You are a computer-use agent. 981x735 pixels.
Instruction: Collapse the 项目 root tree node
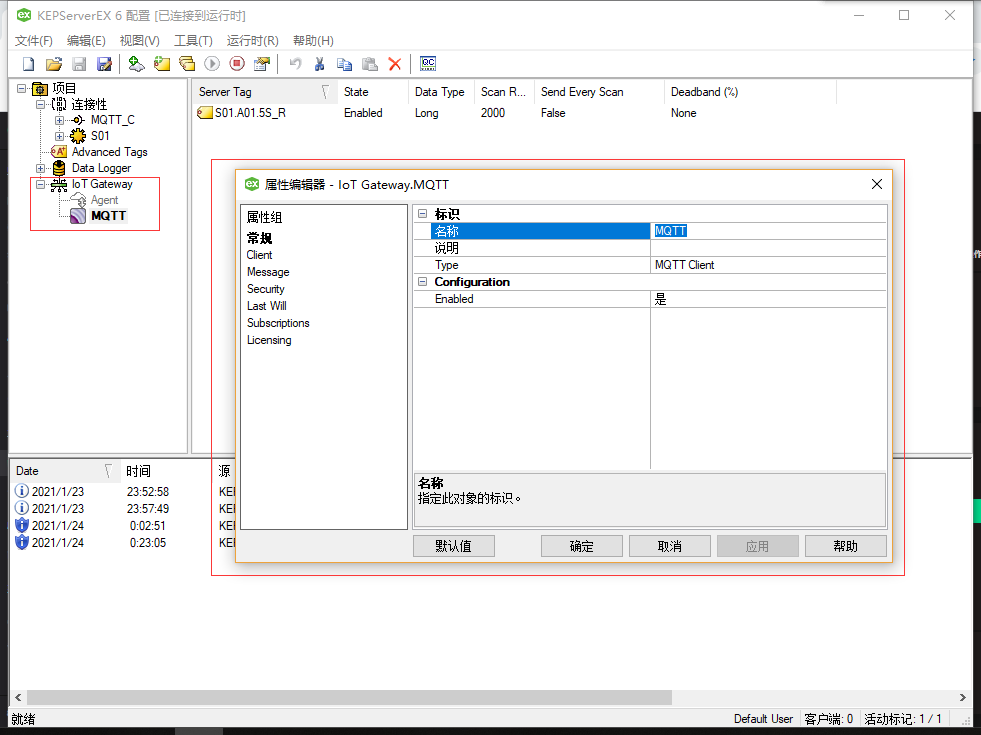[21, 88]
